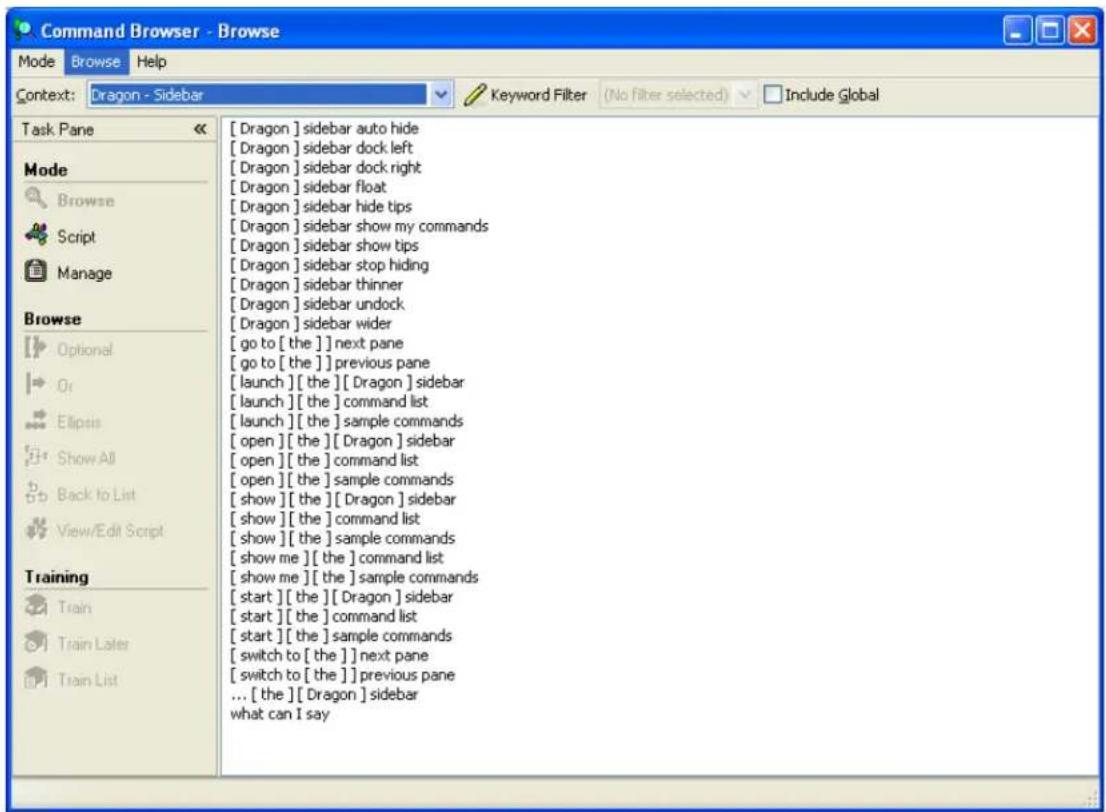Click the Train Later icon
The image size is (1106, 812).
36,643
